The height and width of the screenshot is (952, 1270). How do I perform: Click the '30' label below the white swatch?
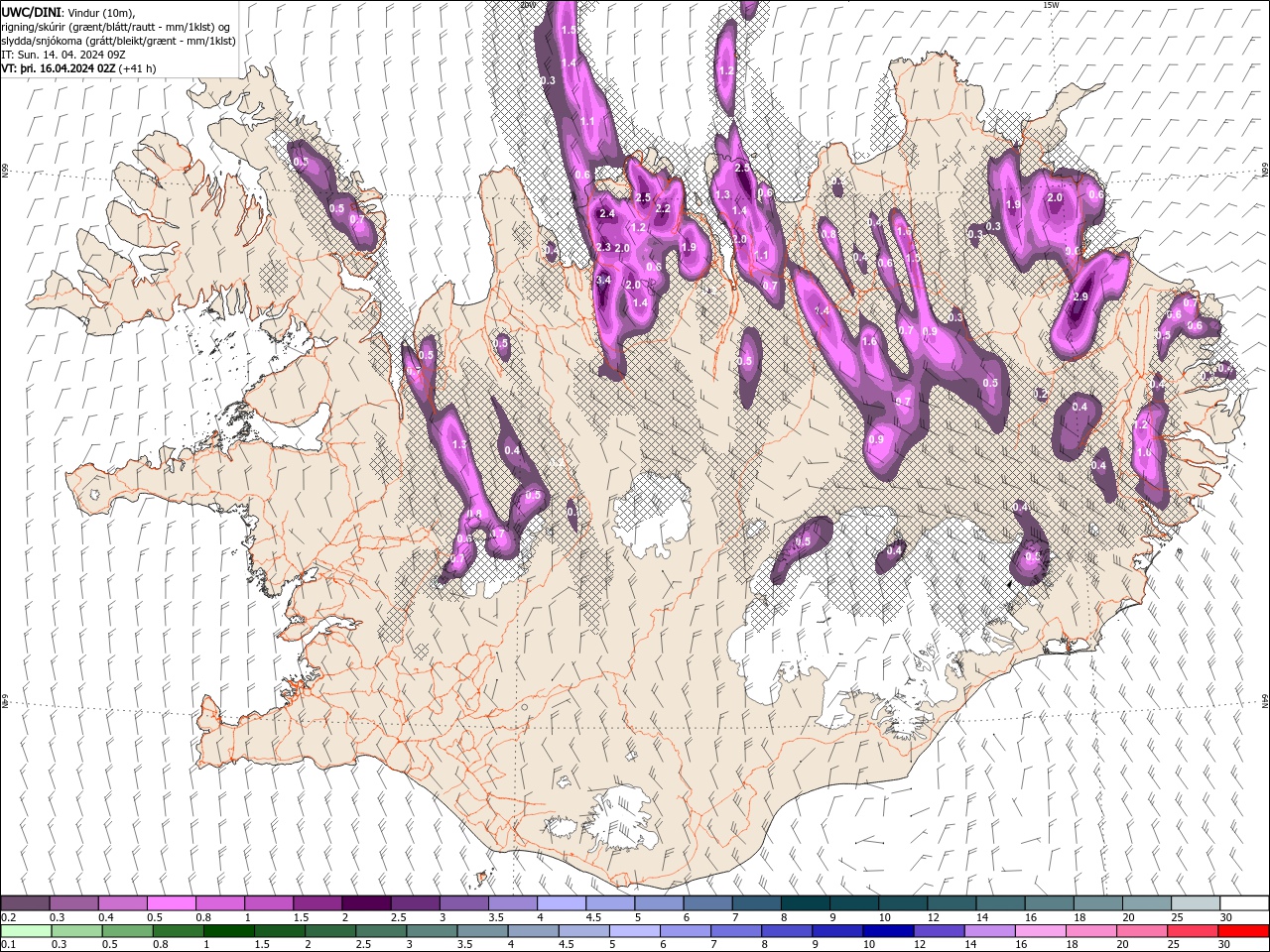pyautogui.click(x=1225, y=917)
